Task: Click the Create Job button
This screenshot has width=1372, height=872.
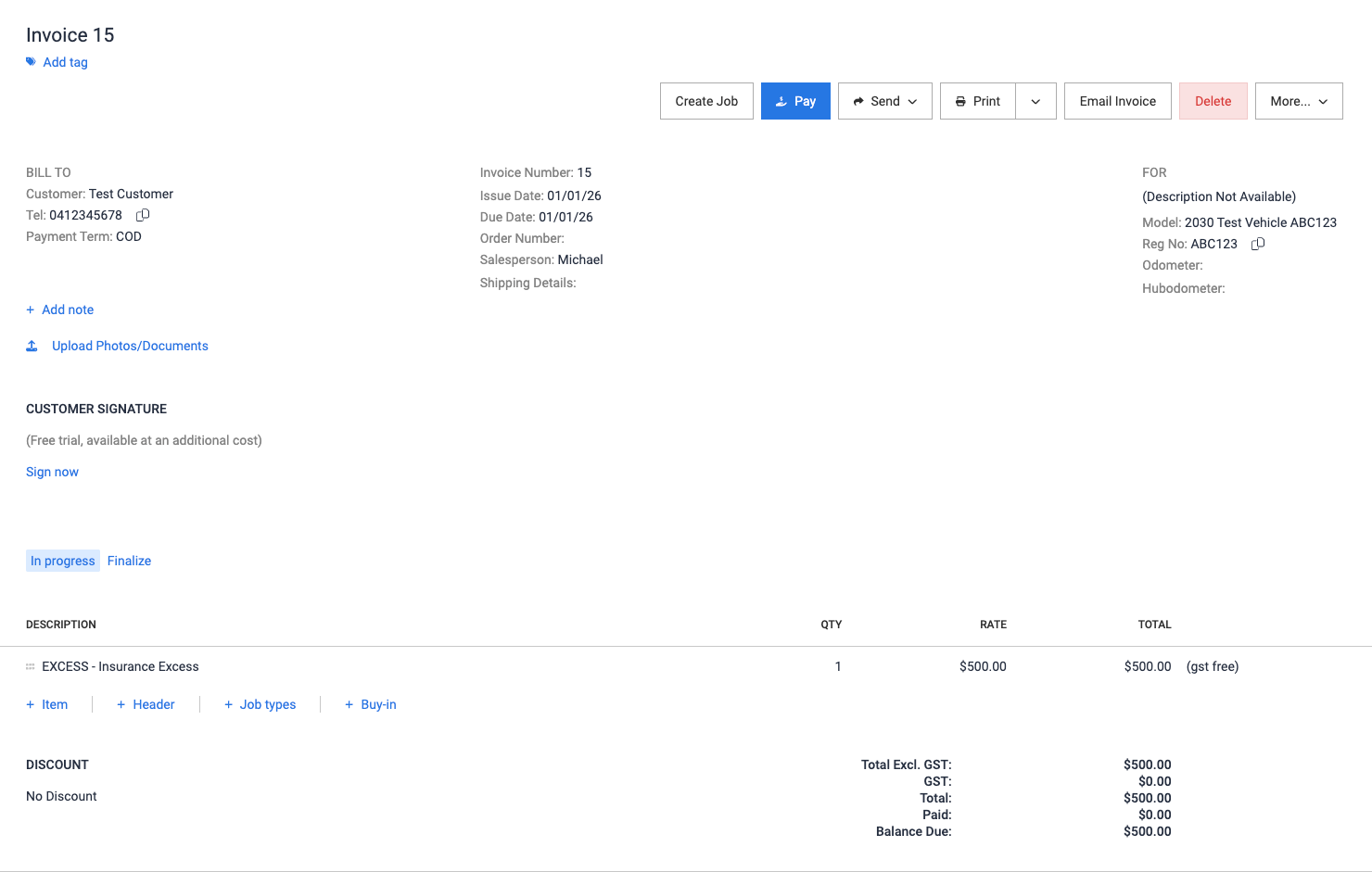Action: 706,101
